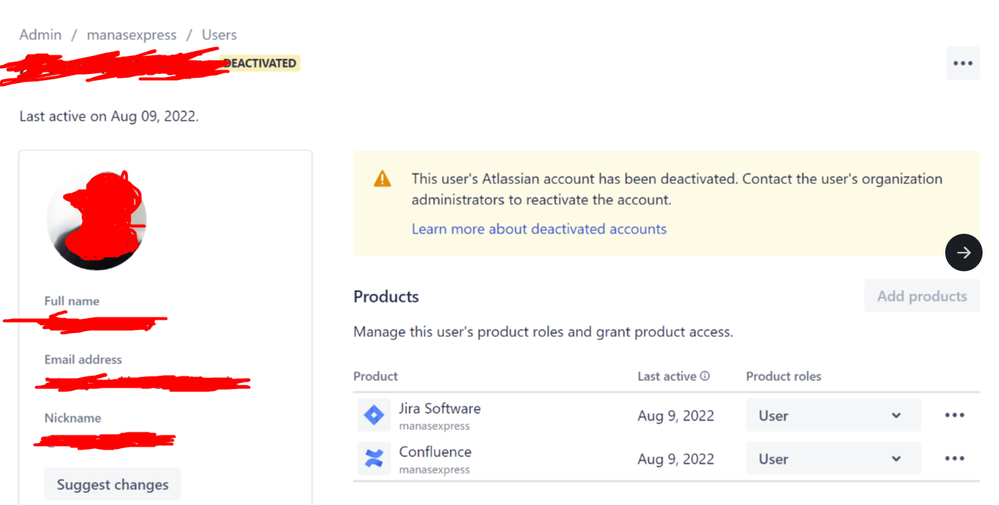Click the user's profile avatar
This screenshot has height=505, width=999.
pyautogui.click(x=97, y=220)
